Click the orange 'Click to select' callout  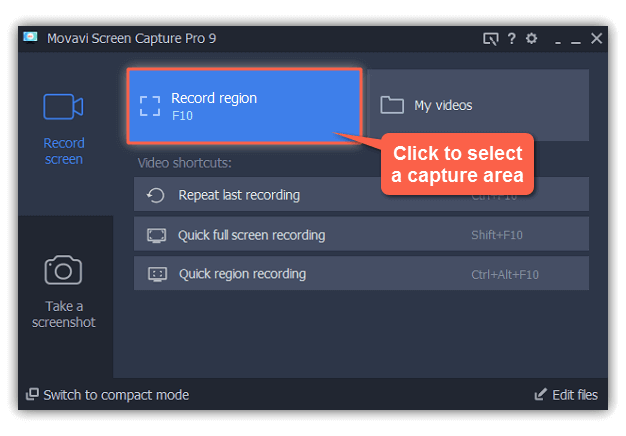[x=457, y=165]
